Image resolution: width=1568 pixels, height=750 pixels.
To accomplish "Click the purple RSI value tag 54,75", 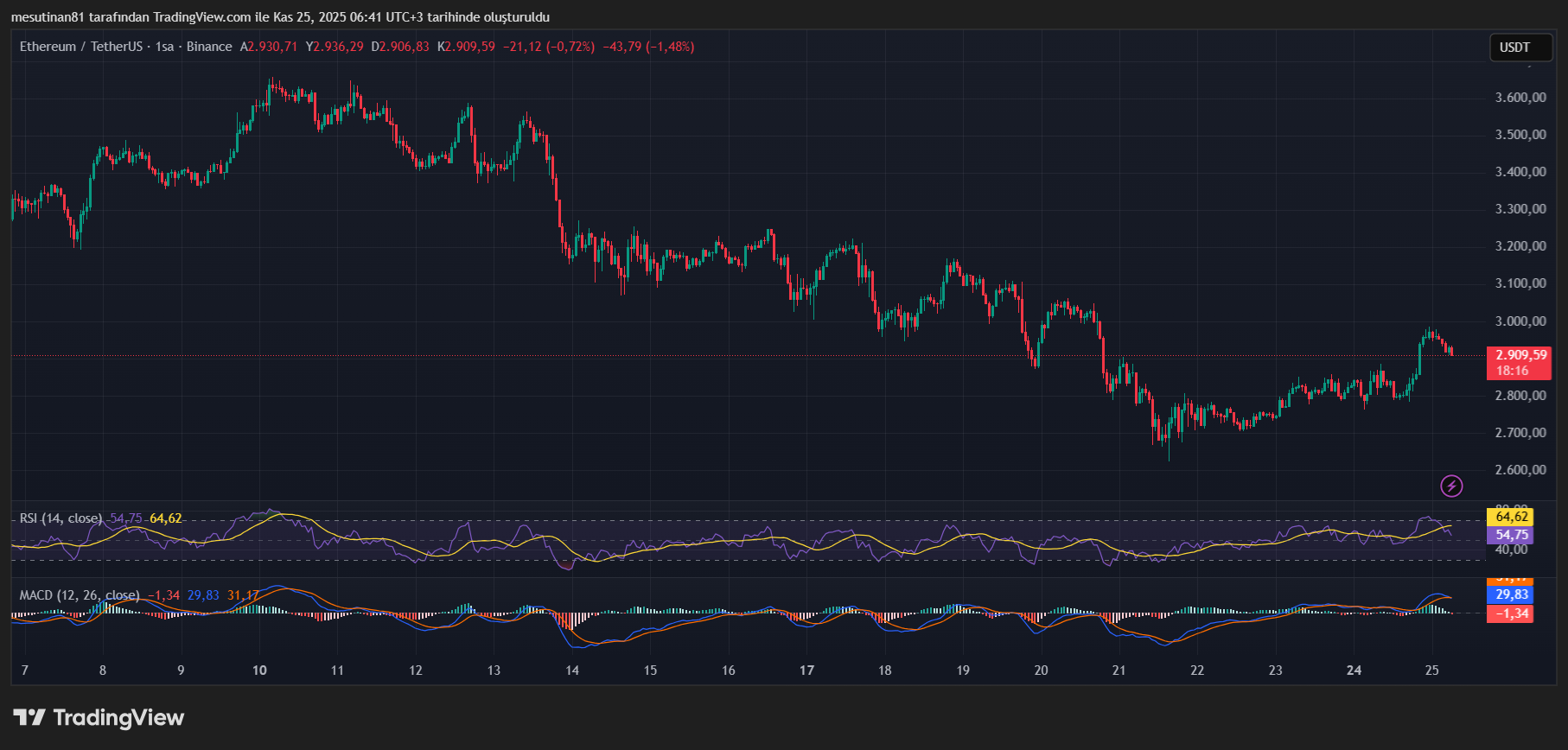I will [1509, 535].
